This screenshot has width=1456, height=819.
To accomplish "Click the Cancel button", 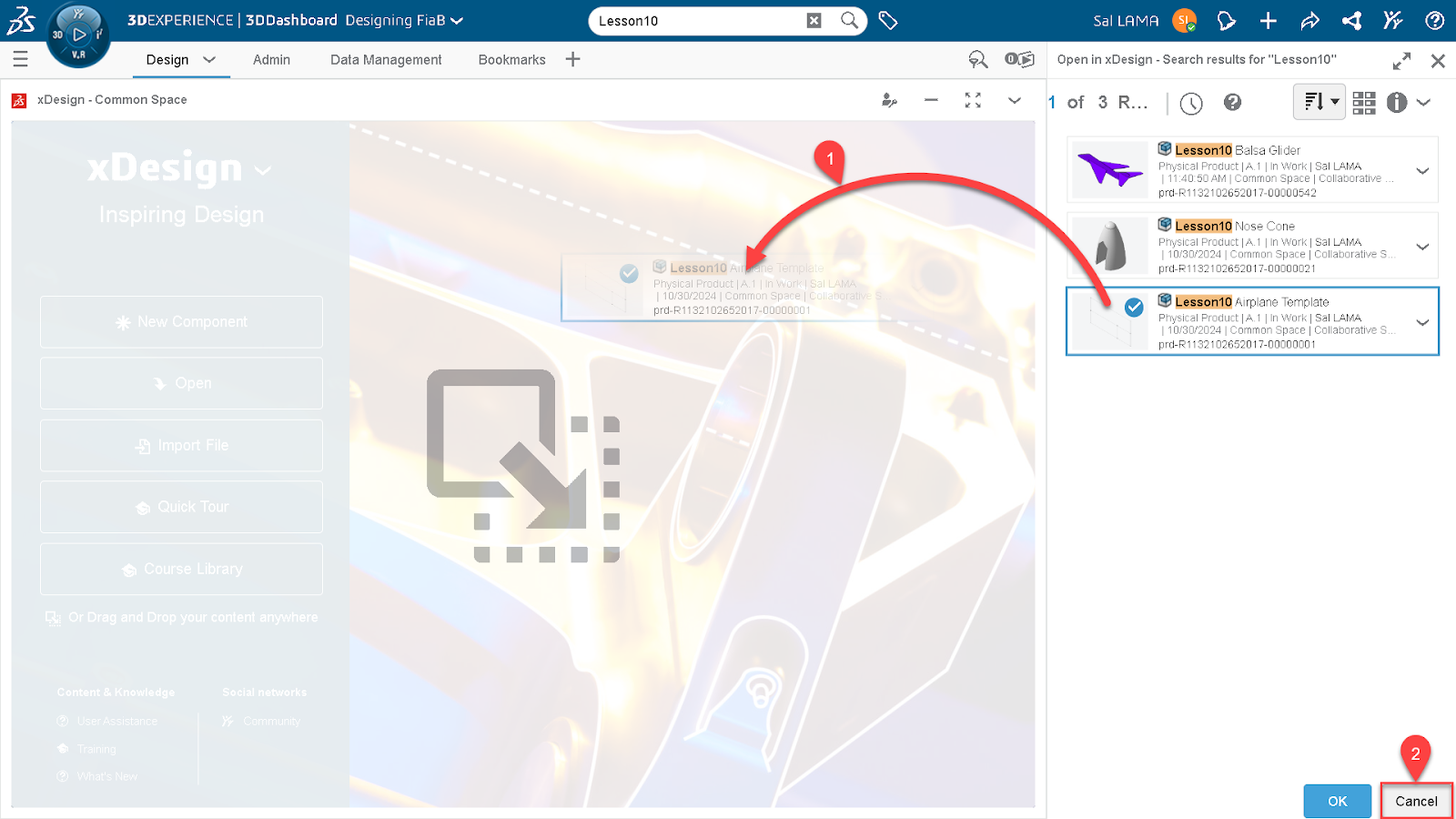I will point(1416,801).
